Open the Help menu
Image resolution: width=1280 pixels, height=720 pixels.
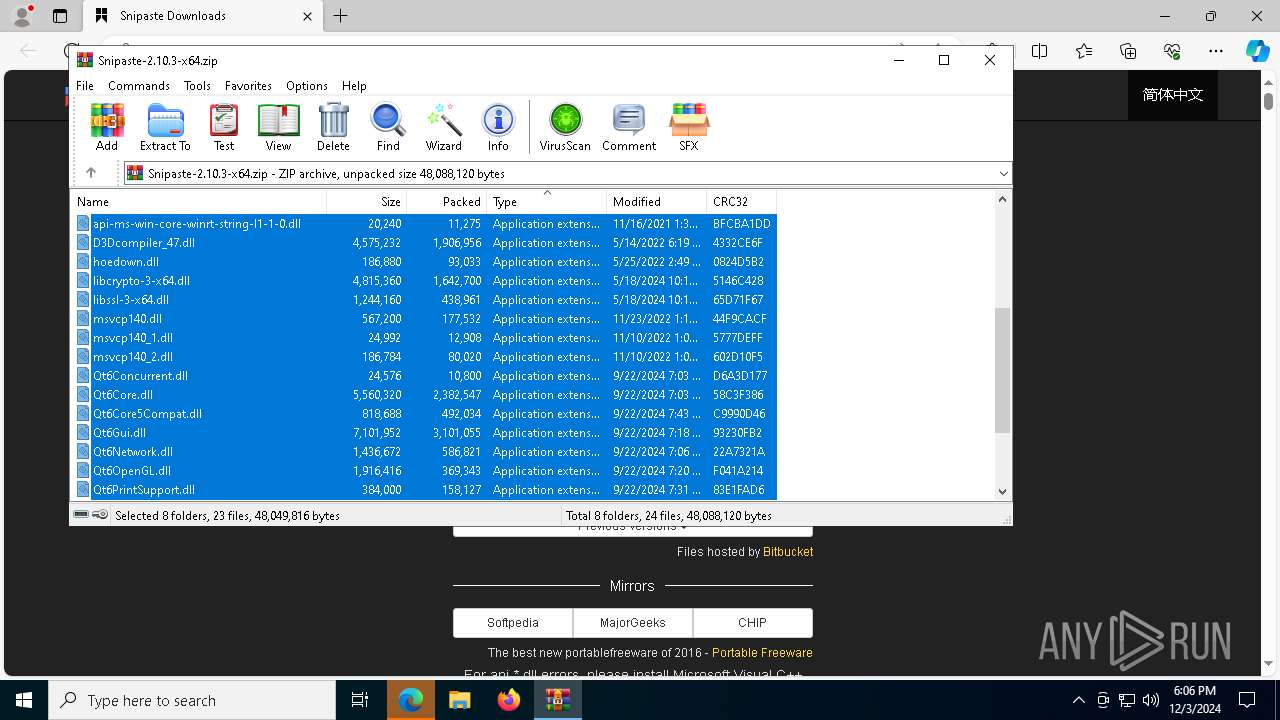(354, 86)
